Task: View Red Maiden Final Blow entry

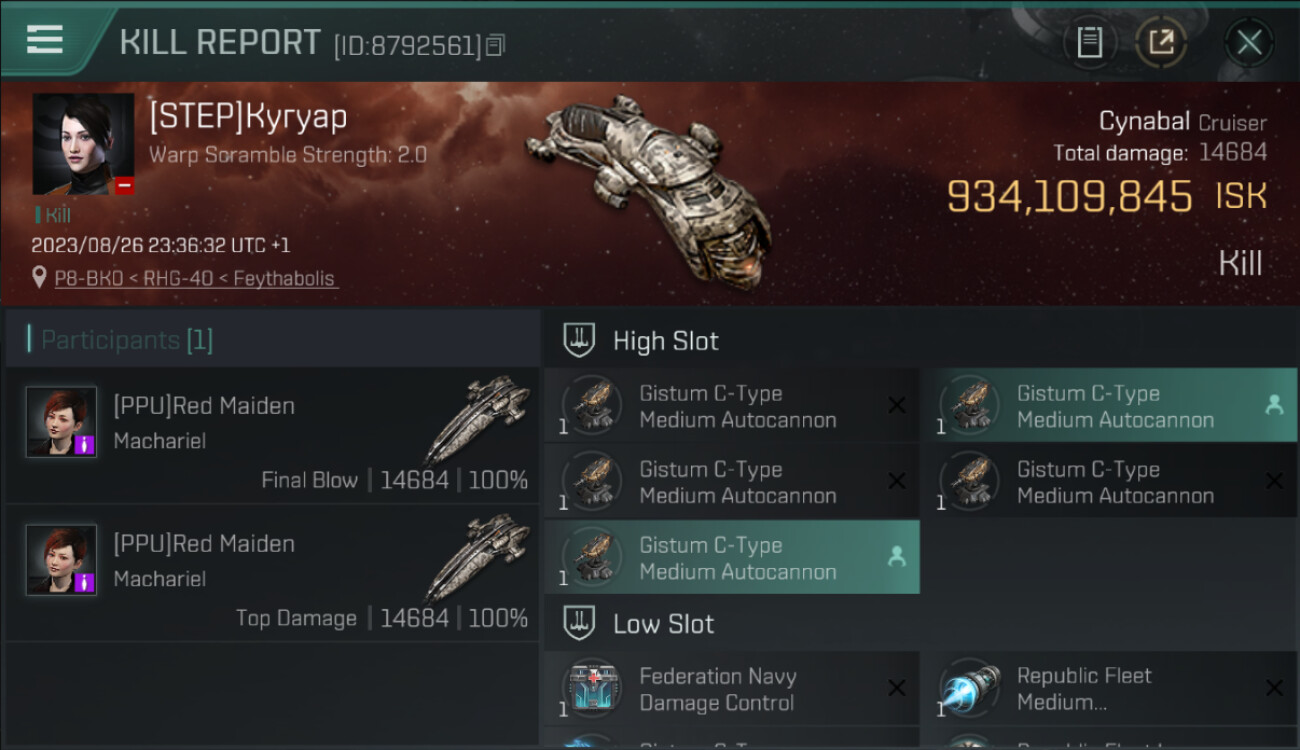Action: tap(272, 435)
